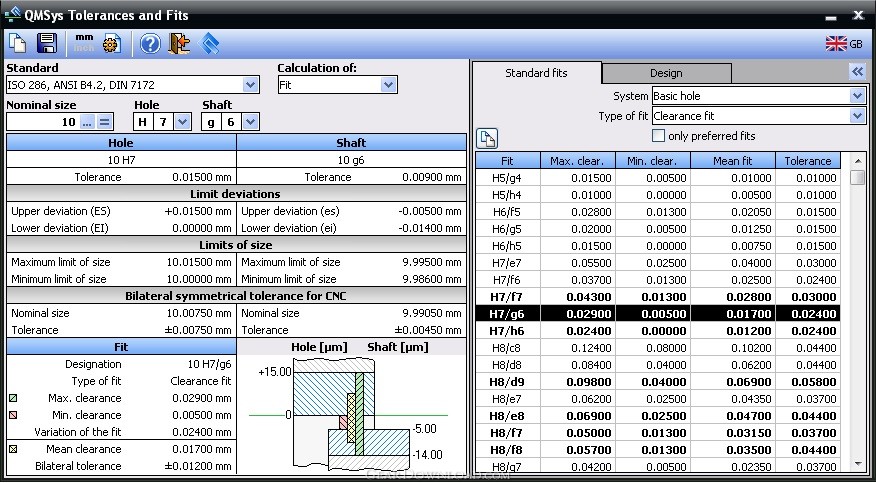Click the Min. clearance red legend box
Viewport: 876px width, 483px height.
pos(13,415)
